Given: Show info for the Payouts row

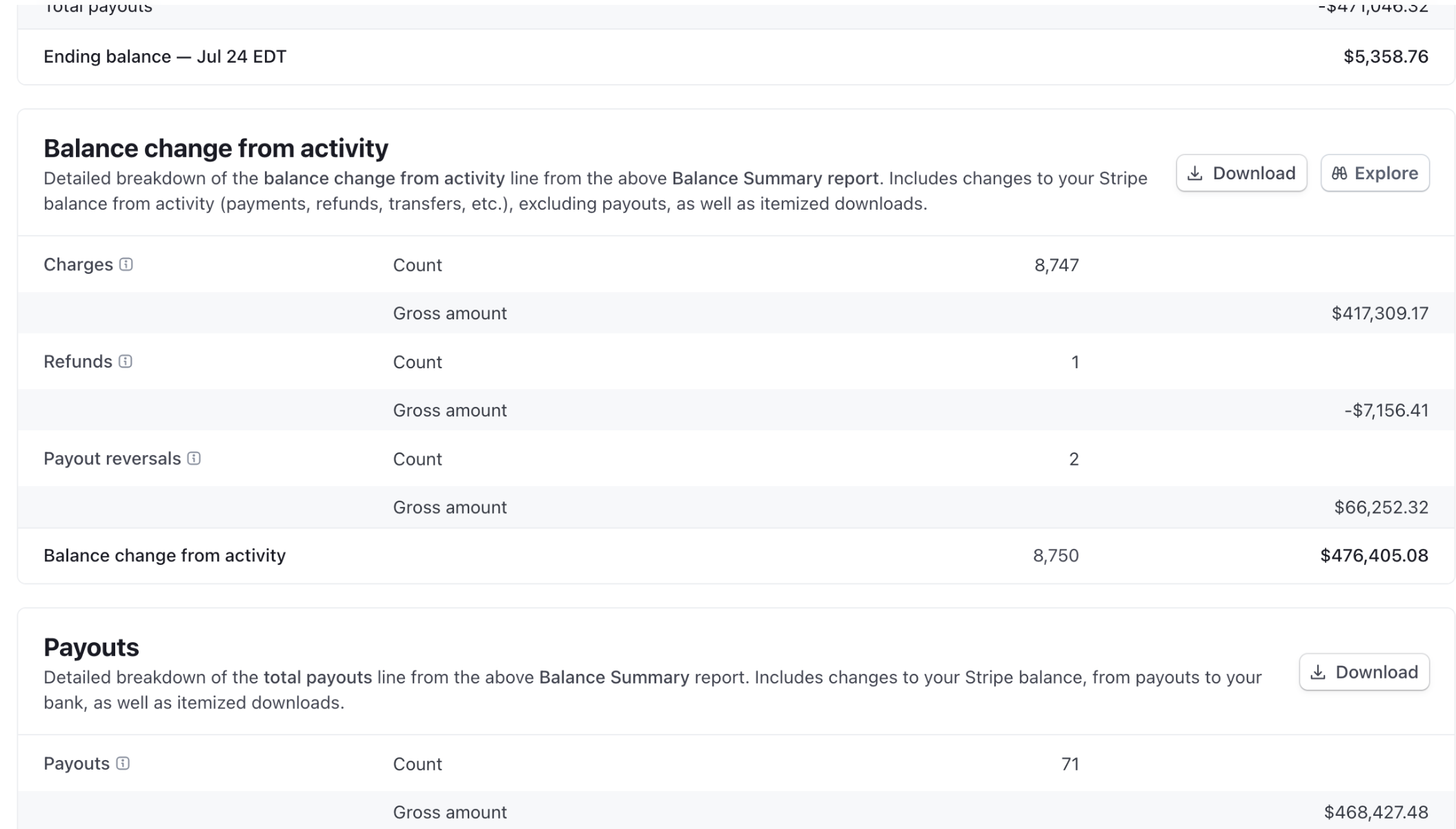Looking at the screenshot, I should (123, 763).
